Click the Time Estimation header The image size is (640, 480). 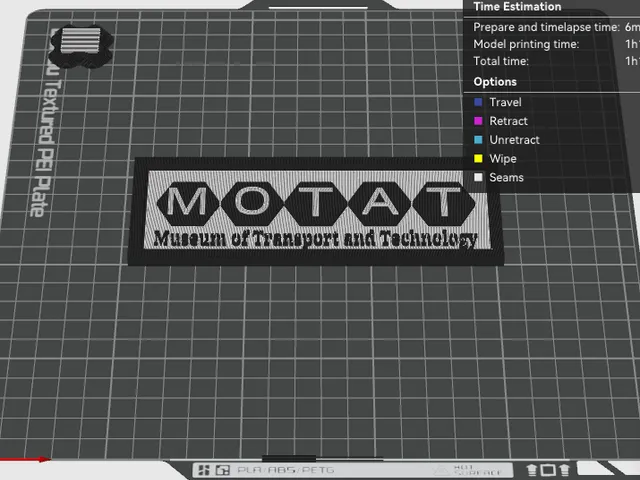pyautogui.click(x=517, y=7)
